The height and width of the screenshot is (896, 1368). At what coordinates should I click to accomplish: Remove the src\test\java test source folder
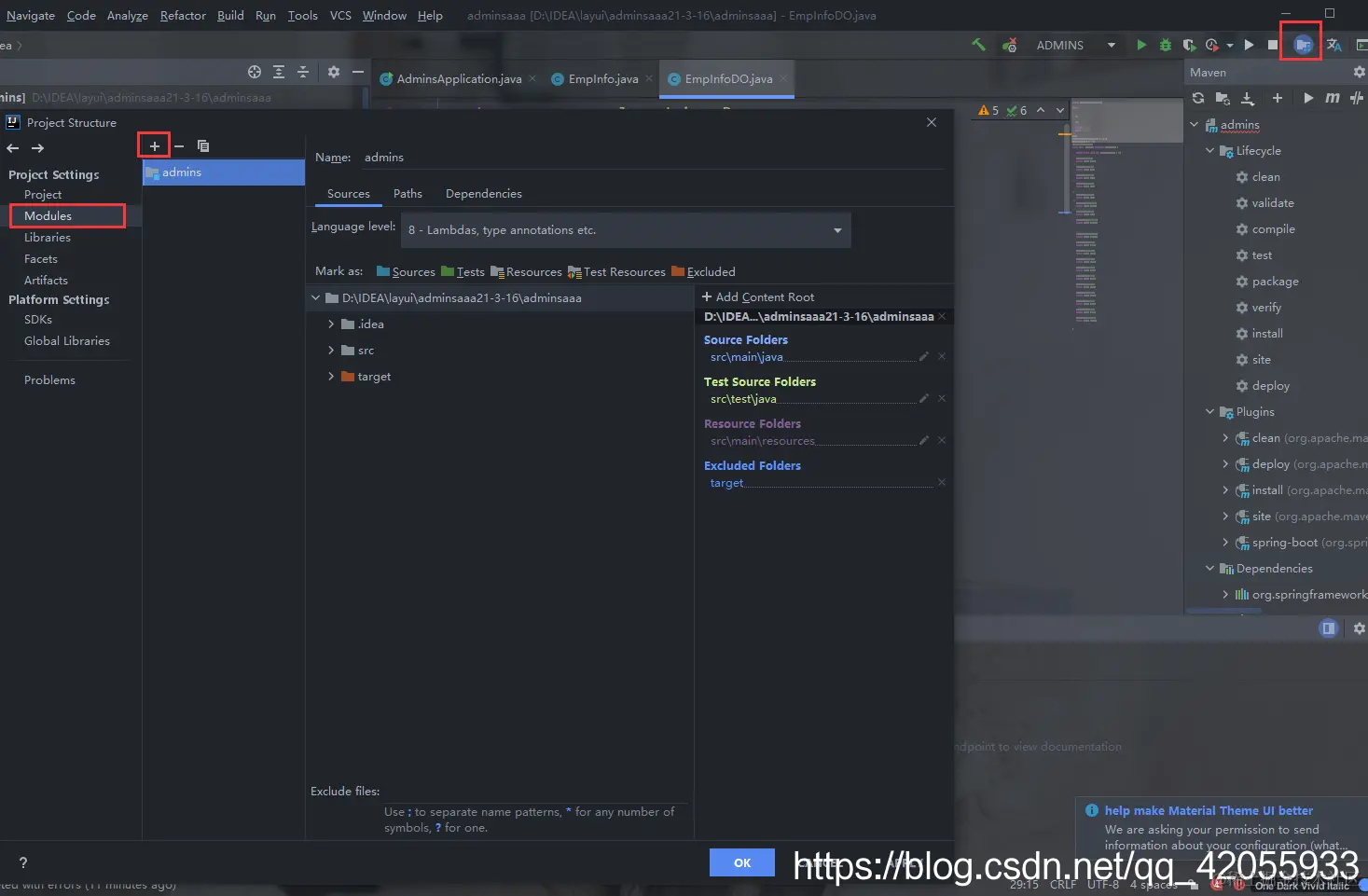[942, 398]
